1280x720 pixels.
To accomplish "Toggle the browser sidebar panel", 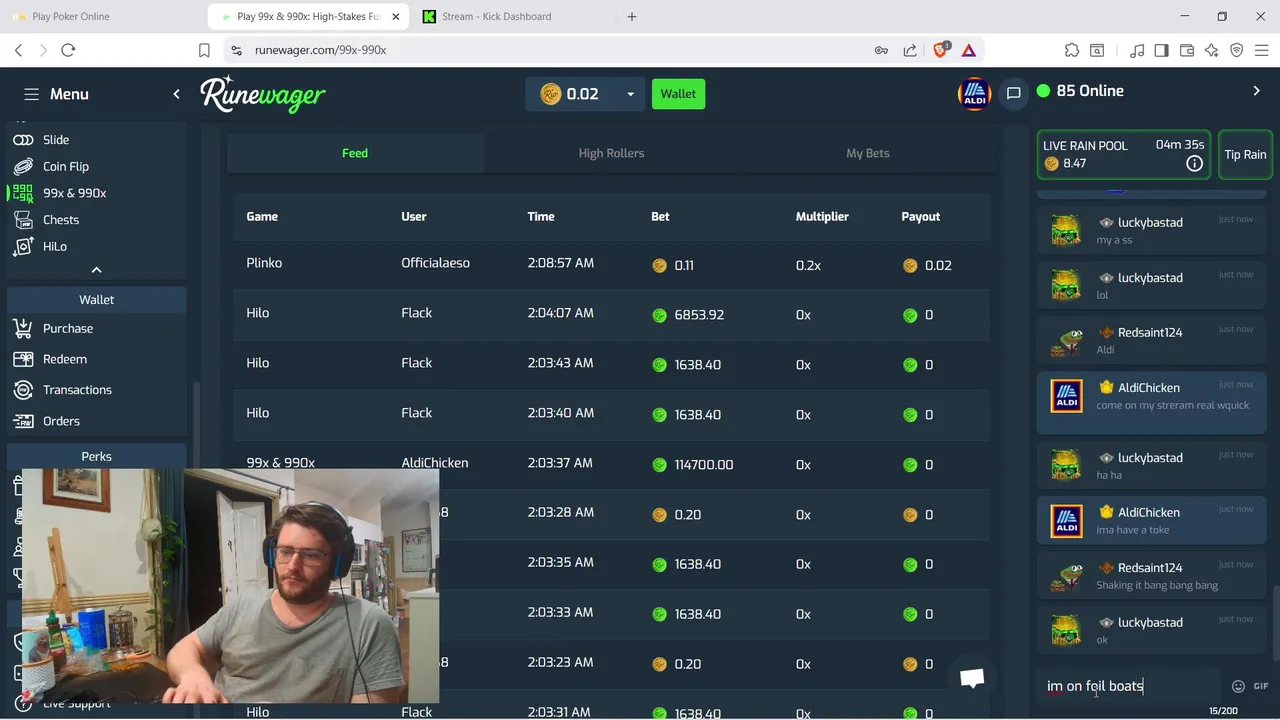I will [x=1162, y=50].
